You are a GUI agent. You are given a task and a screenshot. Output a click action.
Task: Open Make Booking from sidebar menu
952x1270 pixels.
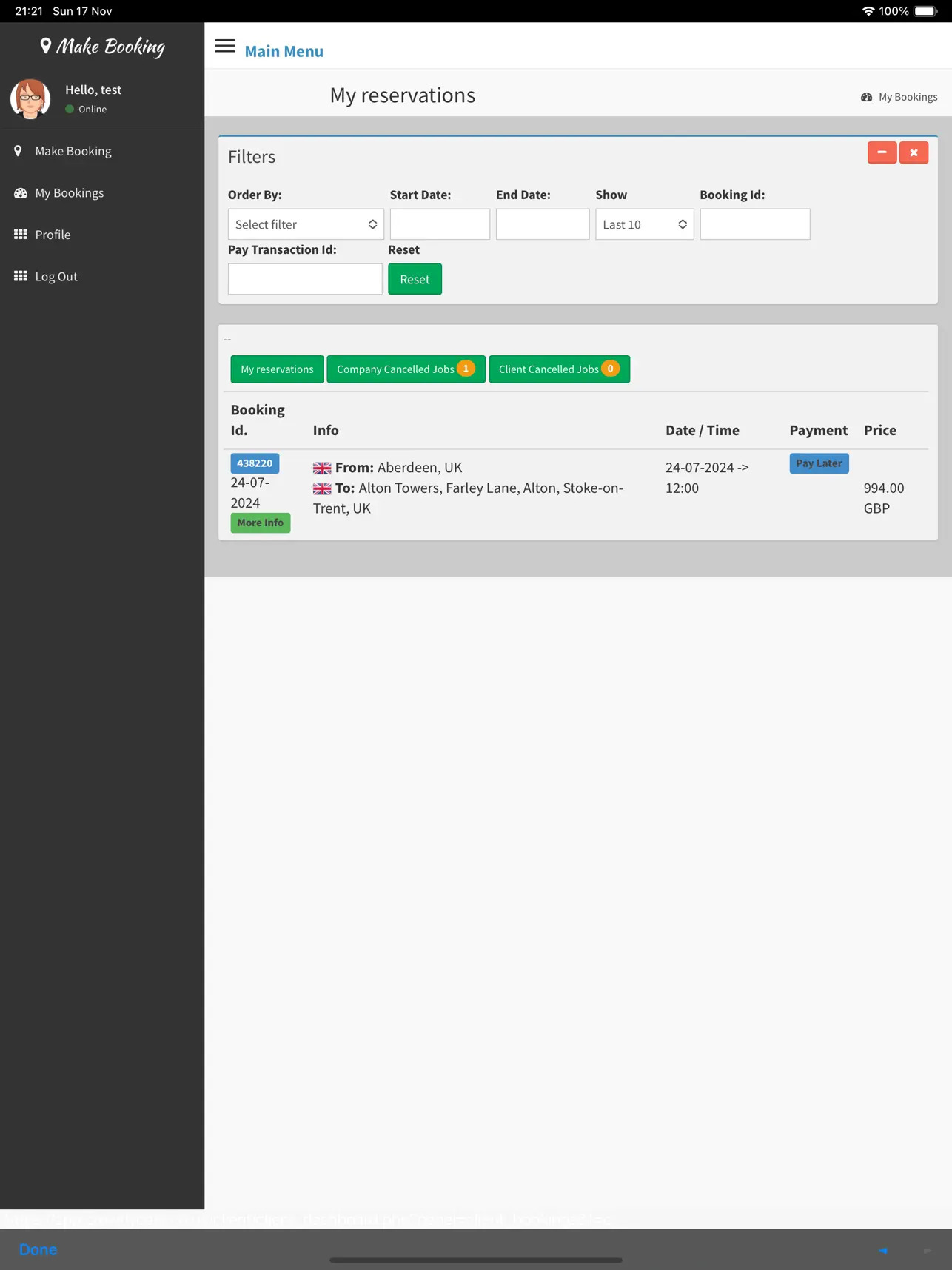tap(73, 151)
